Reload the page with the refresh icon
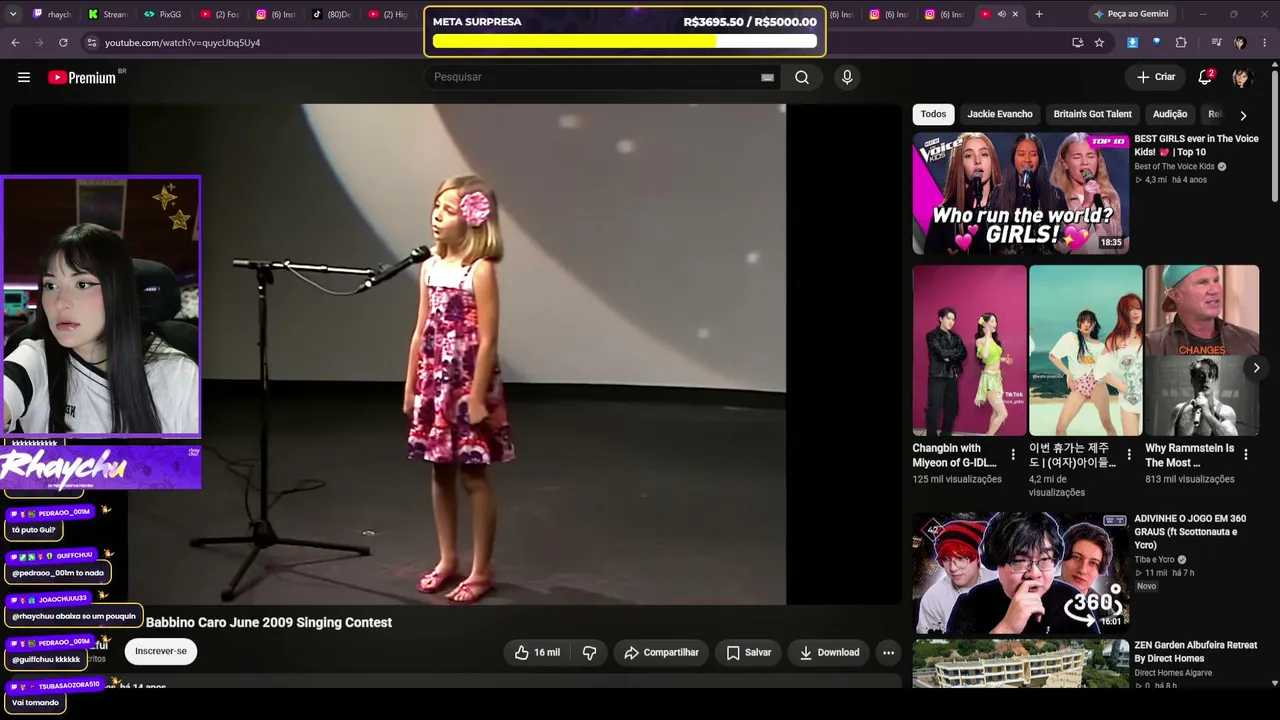This screenshot has width=1280, height=720. pos(63,43)
